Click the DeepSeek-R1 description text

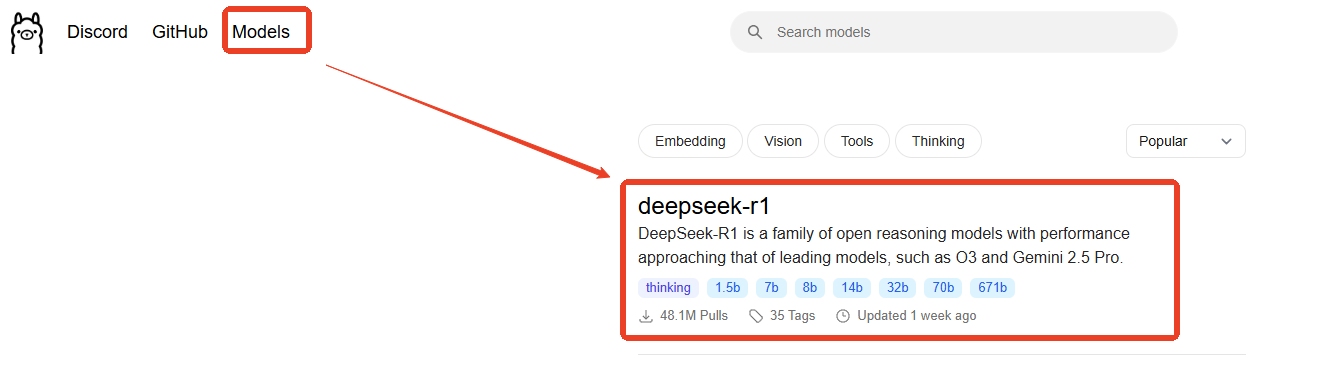pyautogui.click(x=883, y=246)
